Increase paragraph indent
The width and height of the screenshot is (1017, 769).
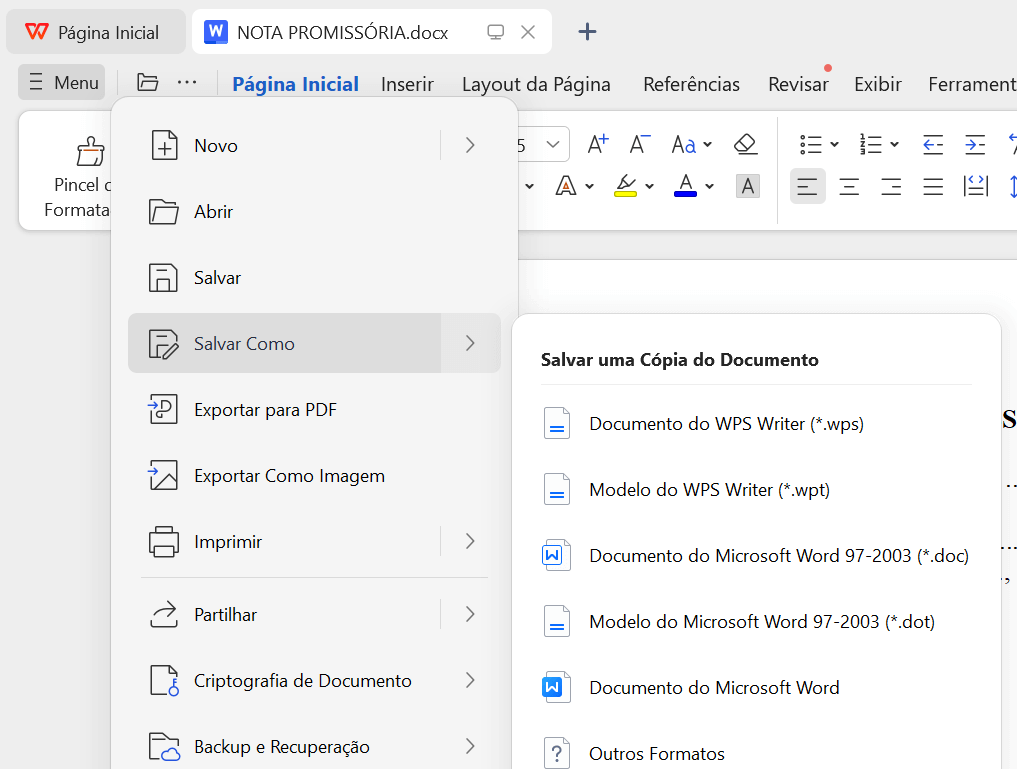975,145
